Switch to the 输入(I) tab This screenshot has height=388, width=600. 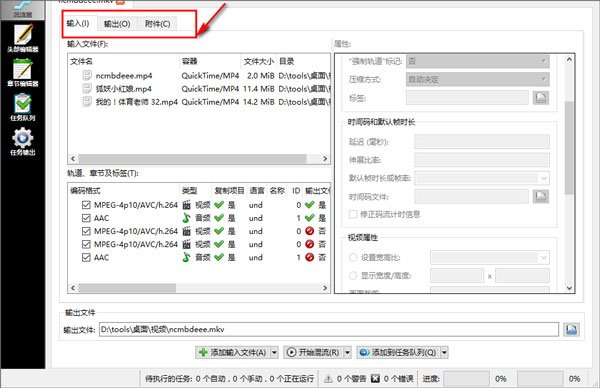click(78, 23)
